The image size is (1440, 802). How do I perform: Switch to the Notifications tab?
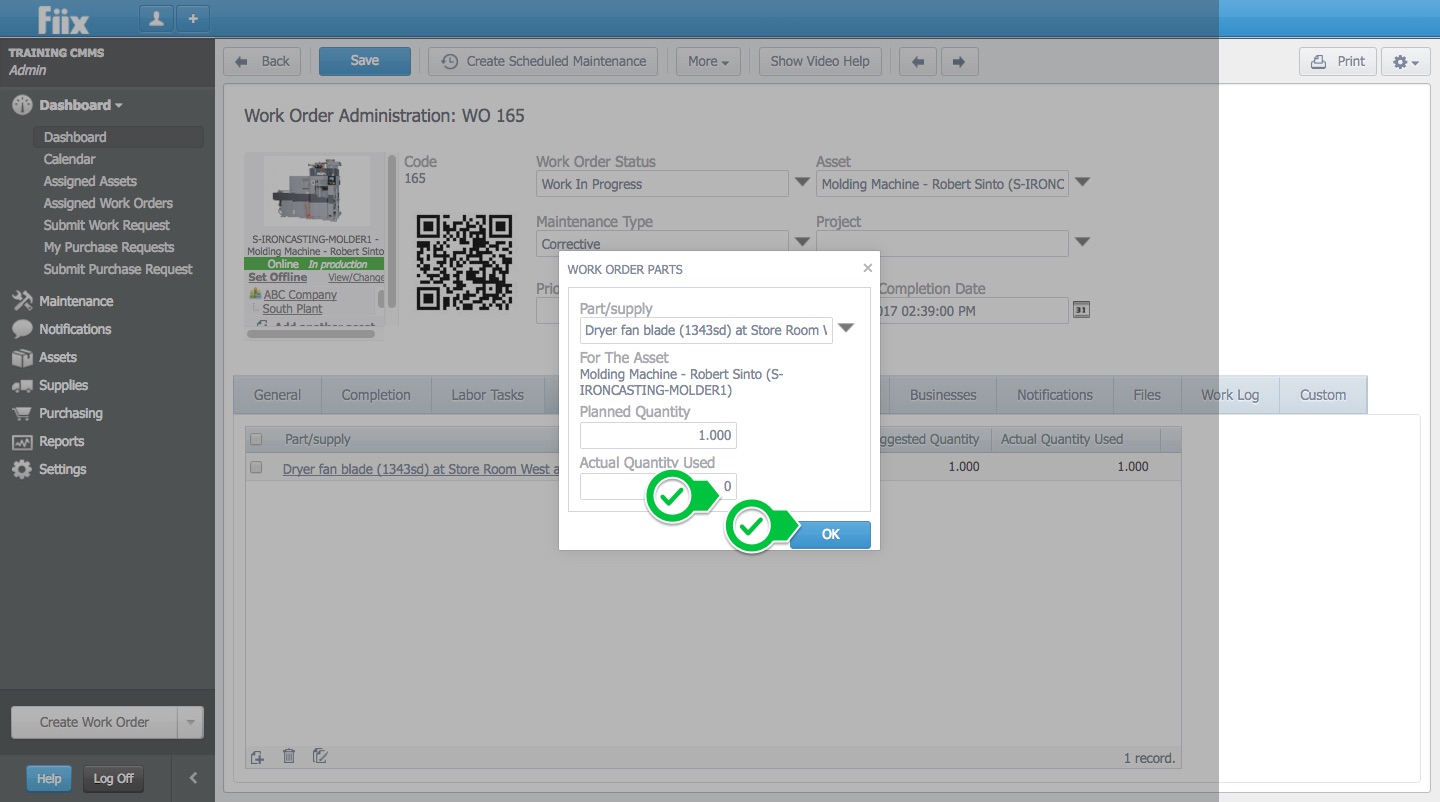[1055, 395]
